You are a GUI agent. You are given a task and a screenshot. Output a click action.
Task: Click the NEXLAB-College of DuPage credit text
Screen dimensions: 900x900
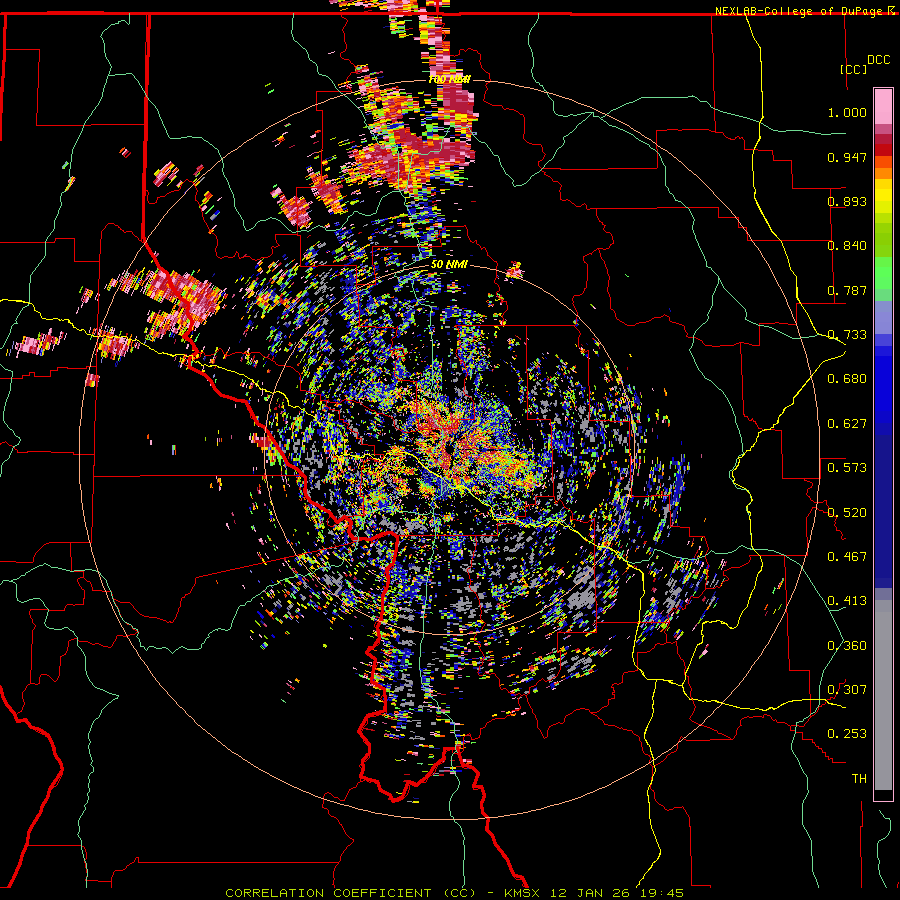click(798, 11)
